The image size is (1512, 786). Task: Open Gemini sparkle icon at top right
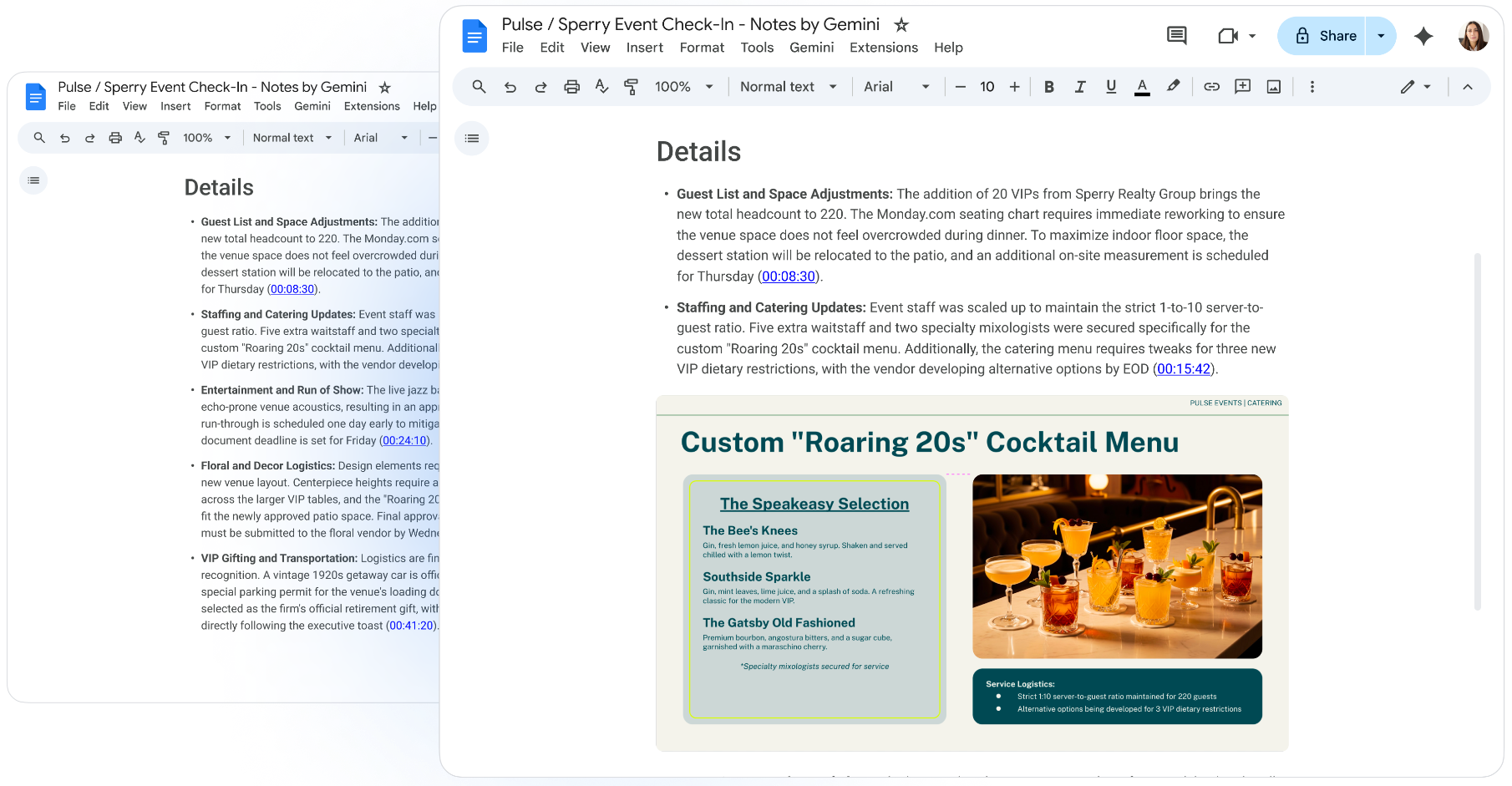(x=1424, y=36)
